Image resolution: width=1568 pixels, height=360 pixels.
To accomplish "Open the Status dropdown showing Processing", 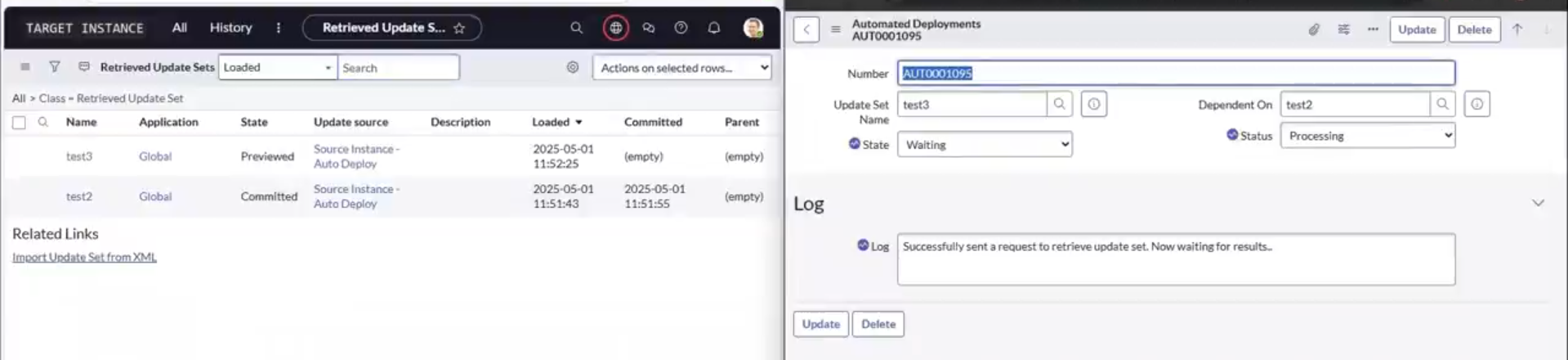I will coord(1367,136).
